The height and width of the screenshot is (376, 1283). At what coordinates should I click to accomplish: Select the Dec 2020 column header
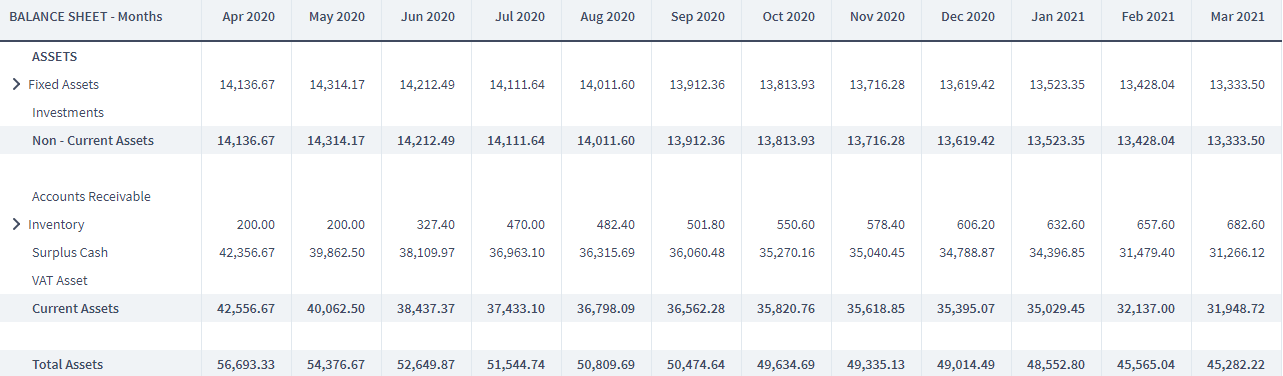pos(967,17)
